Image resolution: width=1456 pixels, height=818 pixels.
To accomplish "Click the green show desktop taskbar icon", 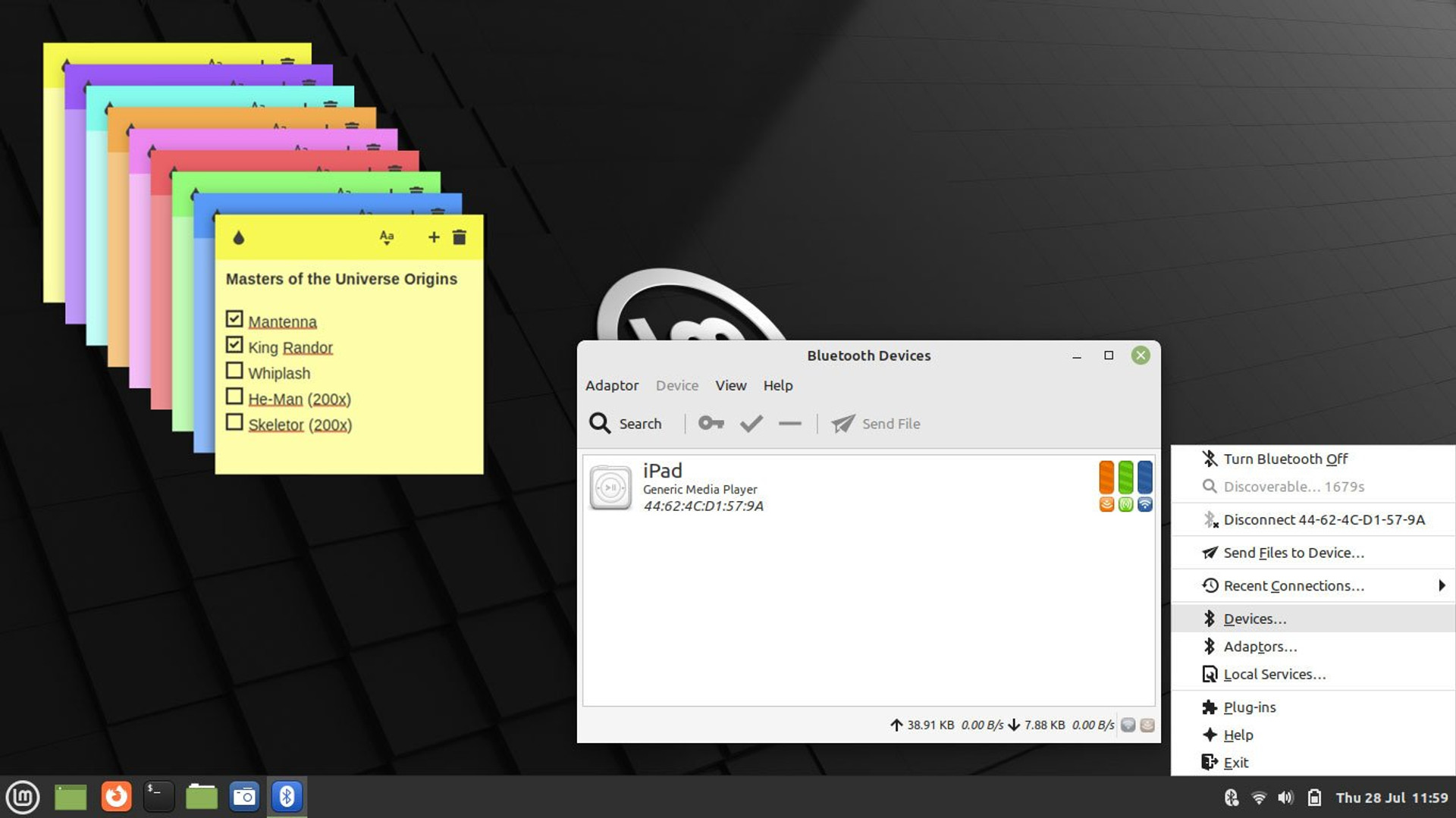I will tap(71, 797).
